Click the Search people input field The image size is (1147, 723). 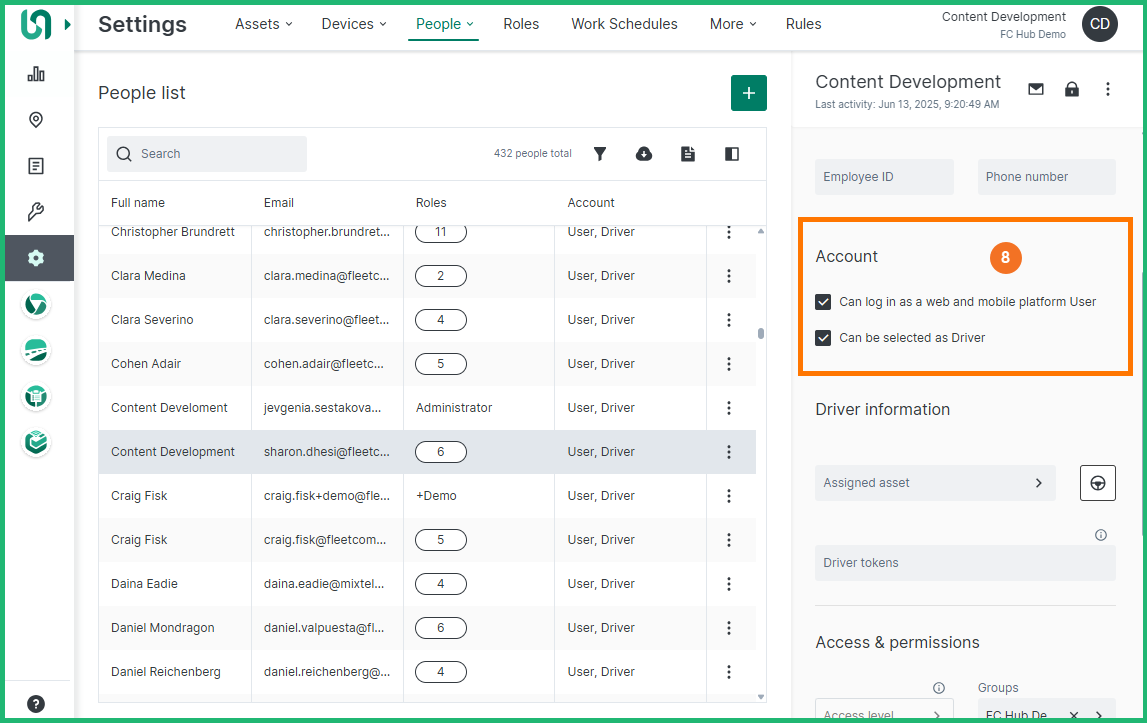pyautogui.click(x=207, y=154)
